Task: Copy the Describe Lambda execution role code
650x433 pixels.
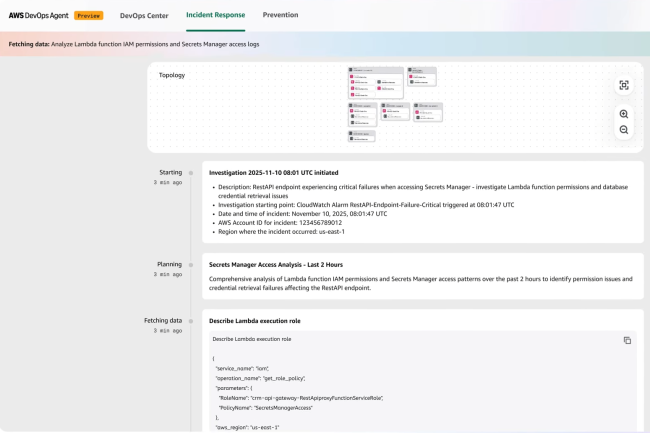Action: pyautogui.click(x=627, y=340)
